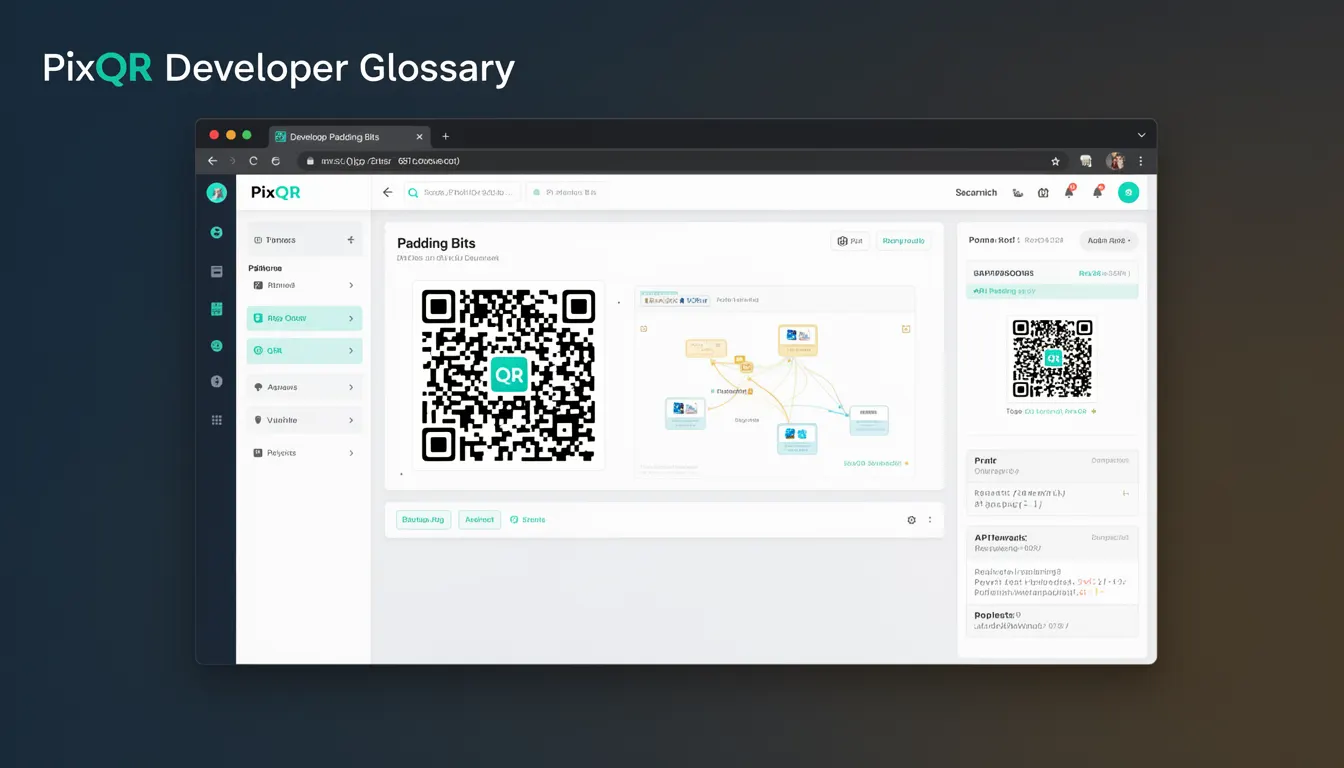
Task: Open the tab list chevron in browser title bar
Action: [1141, 135]
